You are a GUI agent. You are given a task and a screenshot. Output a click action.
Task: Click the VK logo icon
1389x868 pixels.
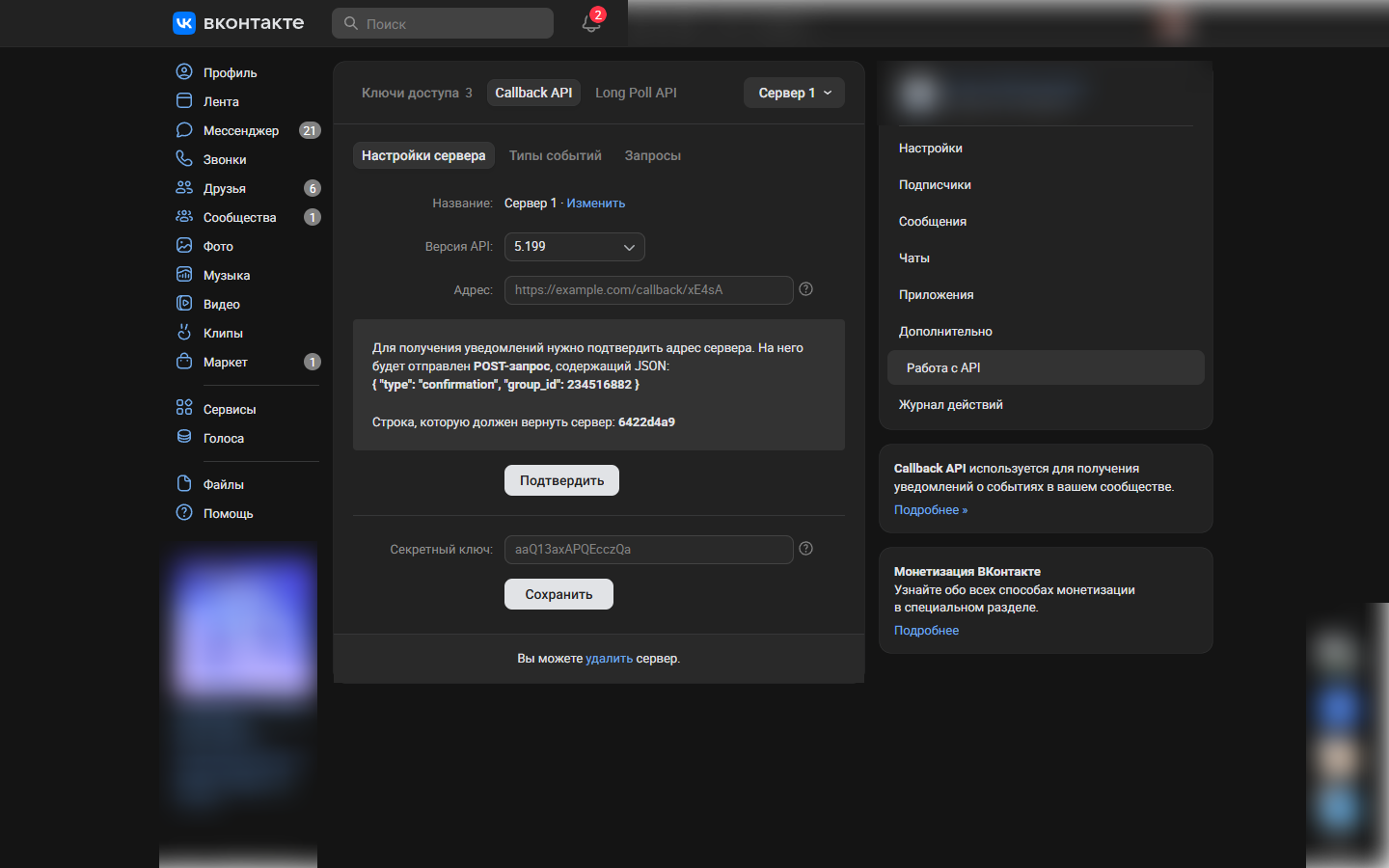tap(184, 23)
